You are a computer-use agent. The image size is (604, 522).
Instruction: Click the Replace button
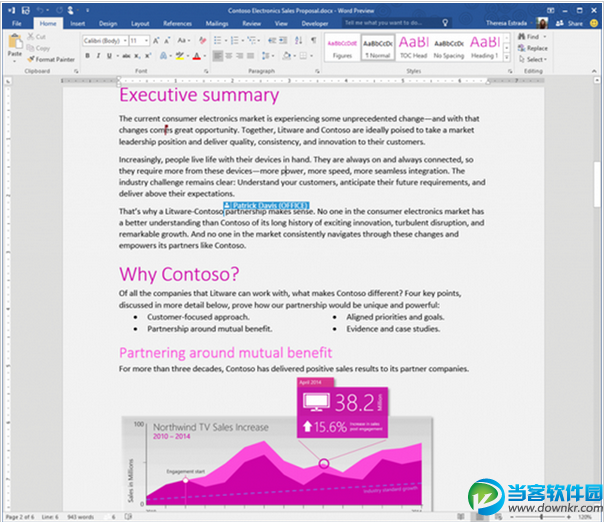[x=534, y=48]
